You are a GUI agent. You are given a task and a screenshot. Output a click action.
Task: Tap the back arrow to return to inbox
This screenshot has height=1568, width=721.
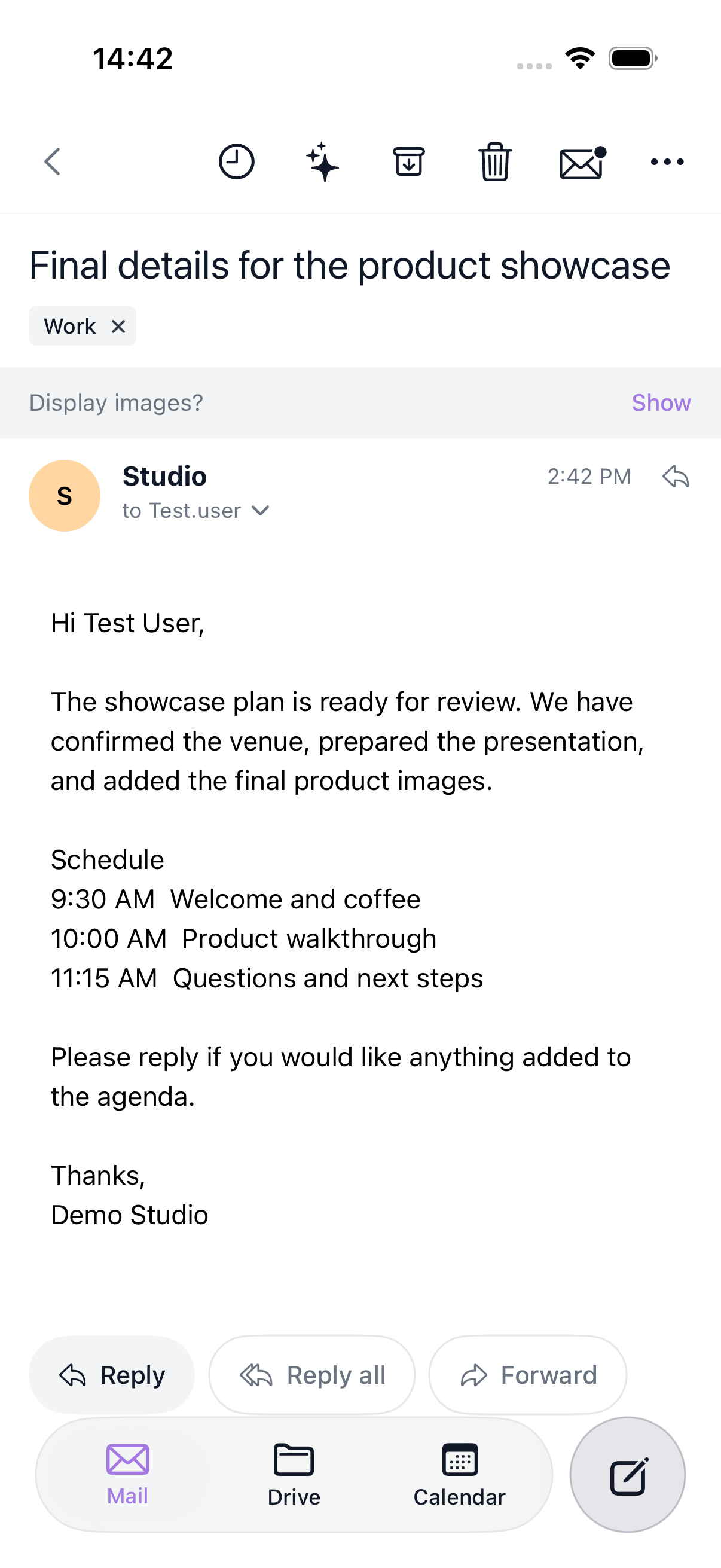click(x=53, y=162)
